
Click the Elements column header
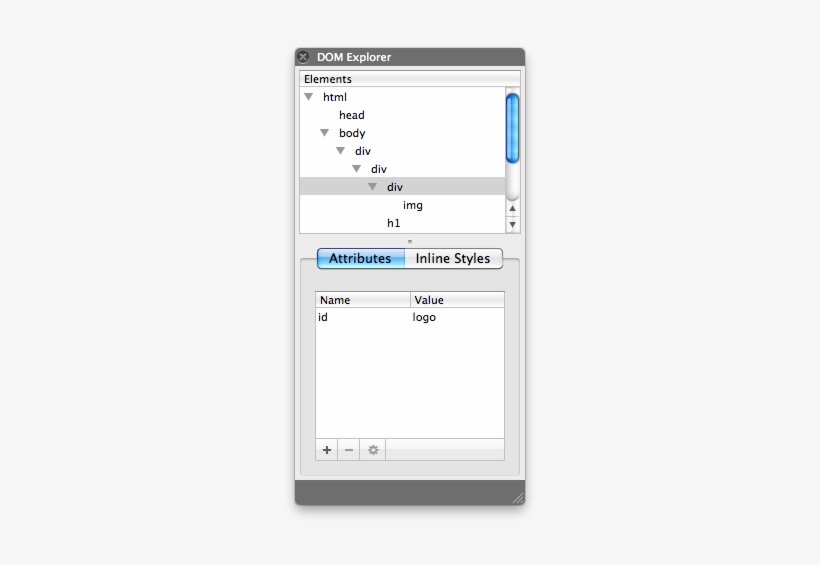tap(410, 79)
